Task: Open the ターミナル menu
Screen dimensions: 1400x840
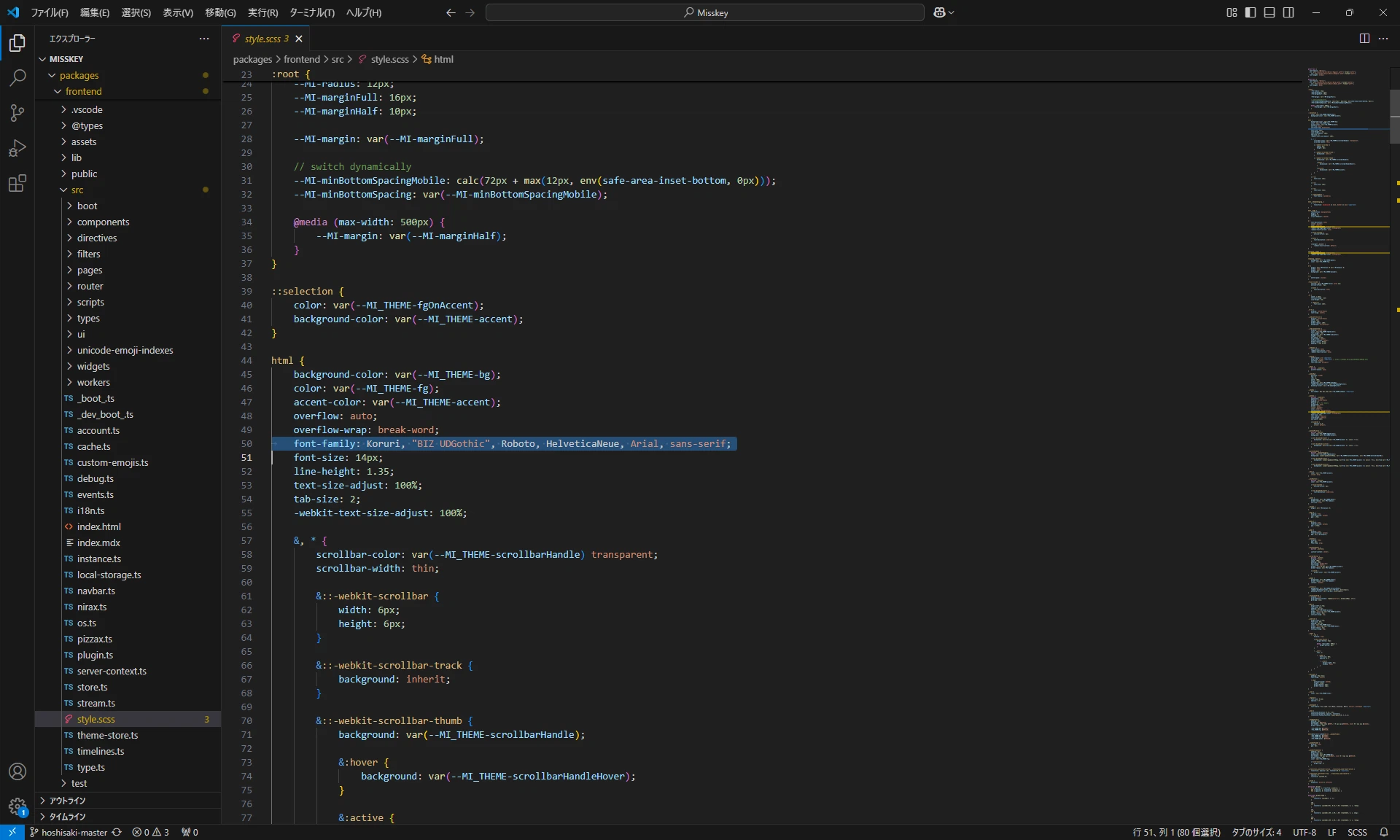Action: (312, 12)
